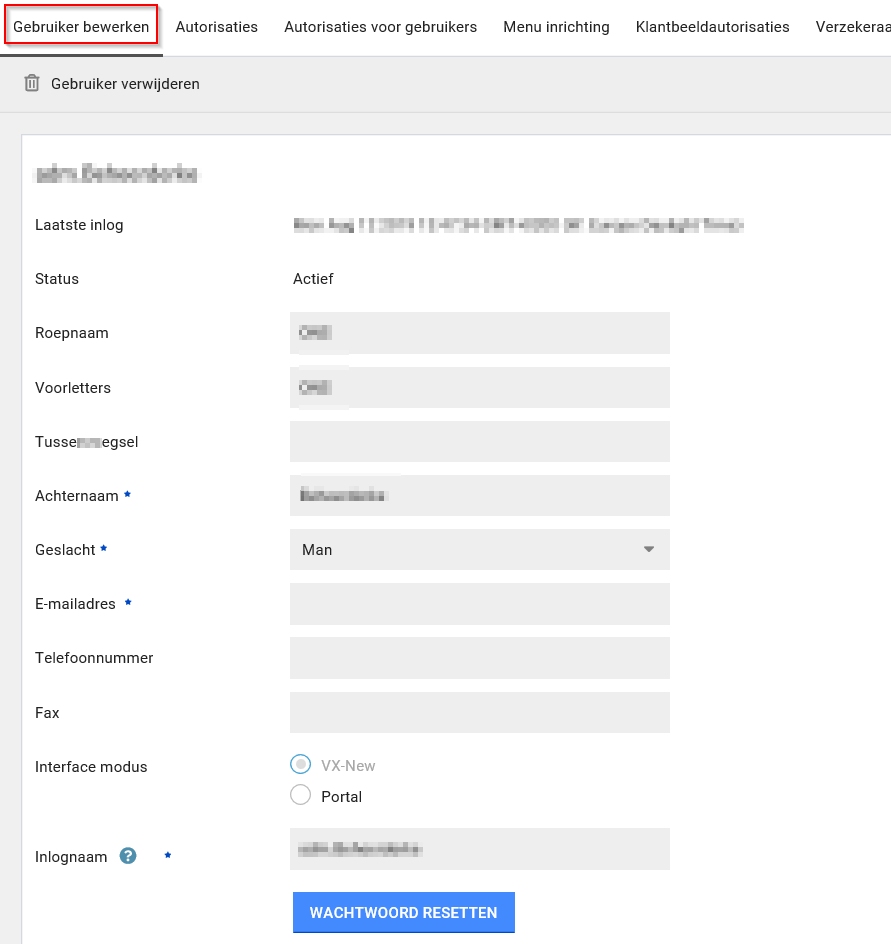The image size is (891, 944).
Task: Select the Portal interface mode radio button
Action: coord(300,796)
